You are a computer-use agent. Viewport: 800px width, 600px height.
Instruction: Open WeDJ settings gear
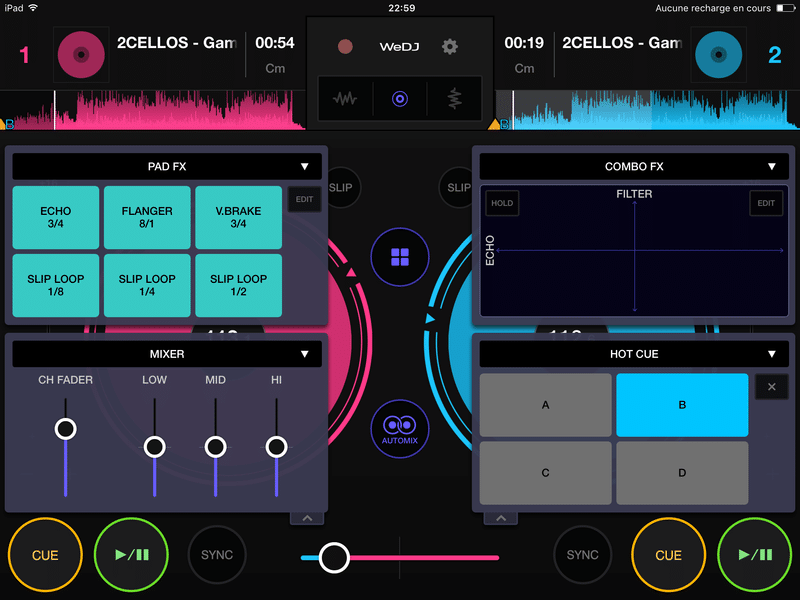449,47
